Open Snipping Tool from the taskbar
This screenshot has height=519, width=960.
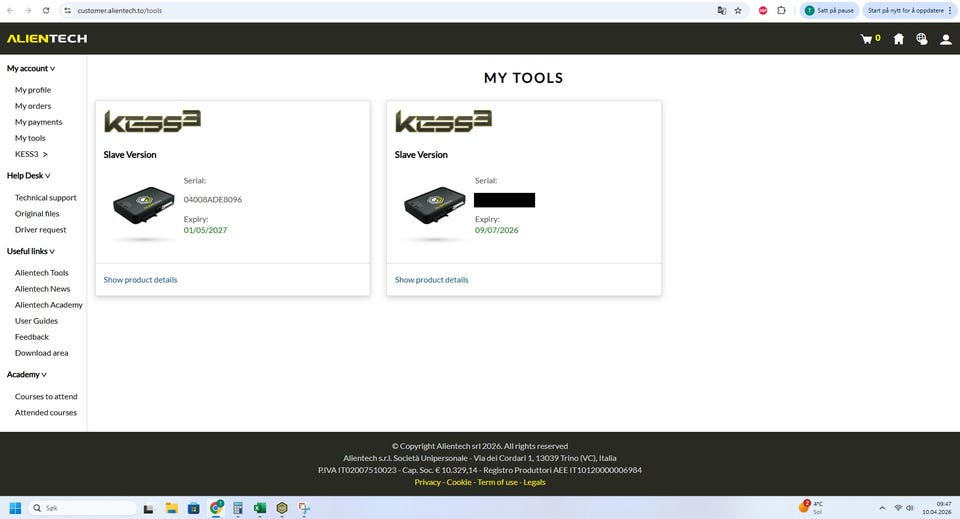(x=304, y=508)
